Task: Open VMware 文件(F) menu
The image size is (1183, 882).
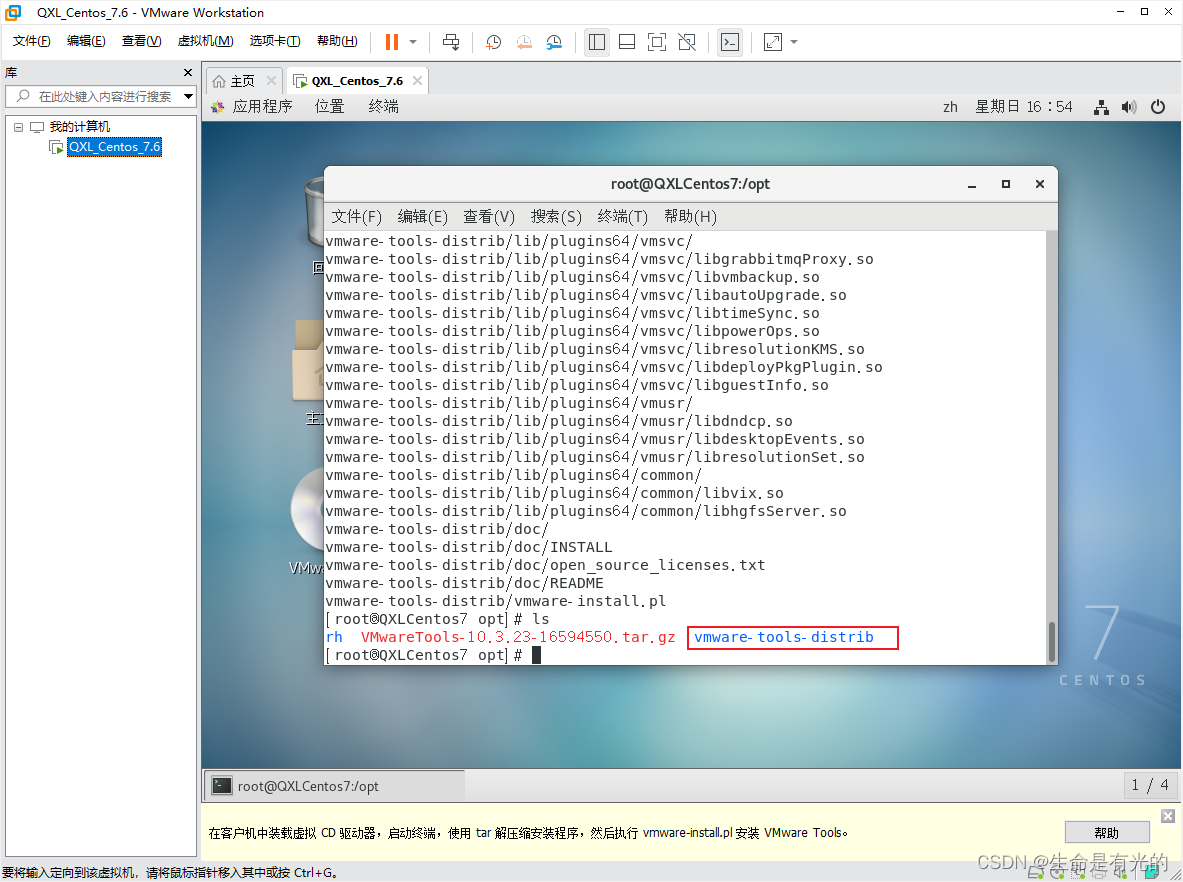Action: (x=32, y=41)
